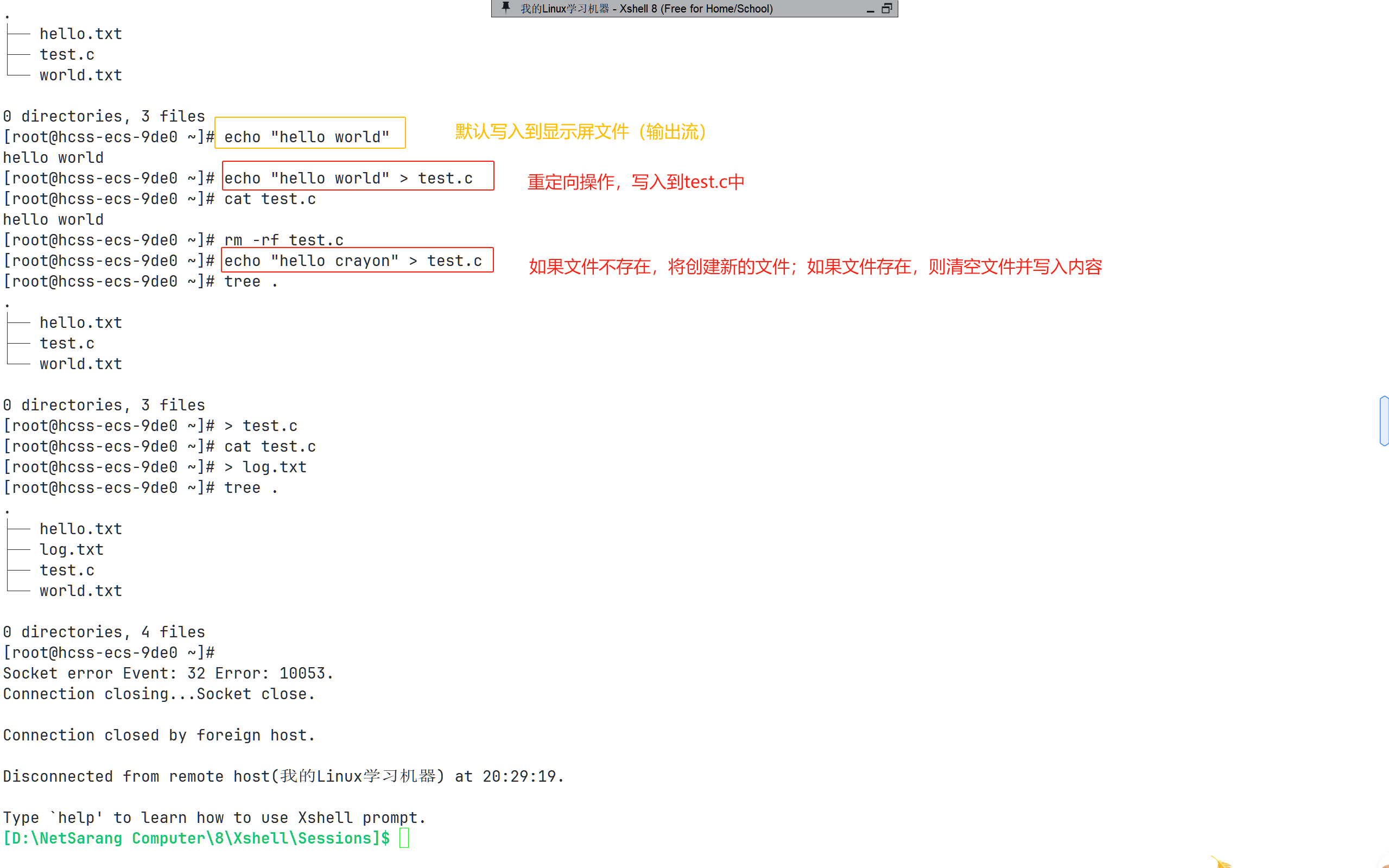Click the '0 directories, 4 files' summary line

pos(104,631)
